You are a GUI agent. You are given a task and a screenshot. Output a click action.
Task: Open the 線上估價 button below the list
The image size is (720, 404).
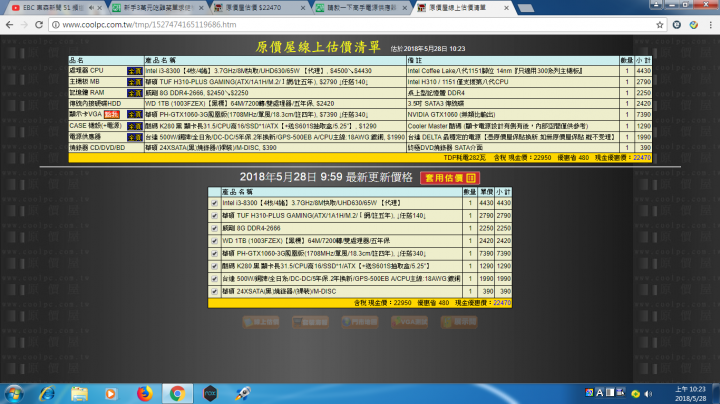pos(261,322)
